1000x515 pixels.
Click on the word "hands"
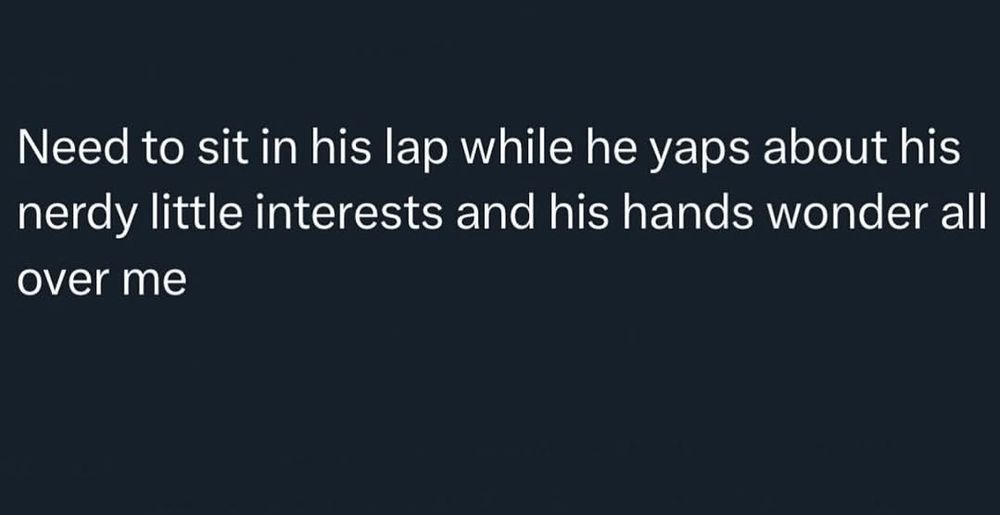click(x=657, y=214)
